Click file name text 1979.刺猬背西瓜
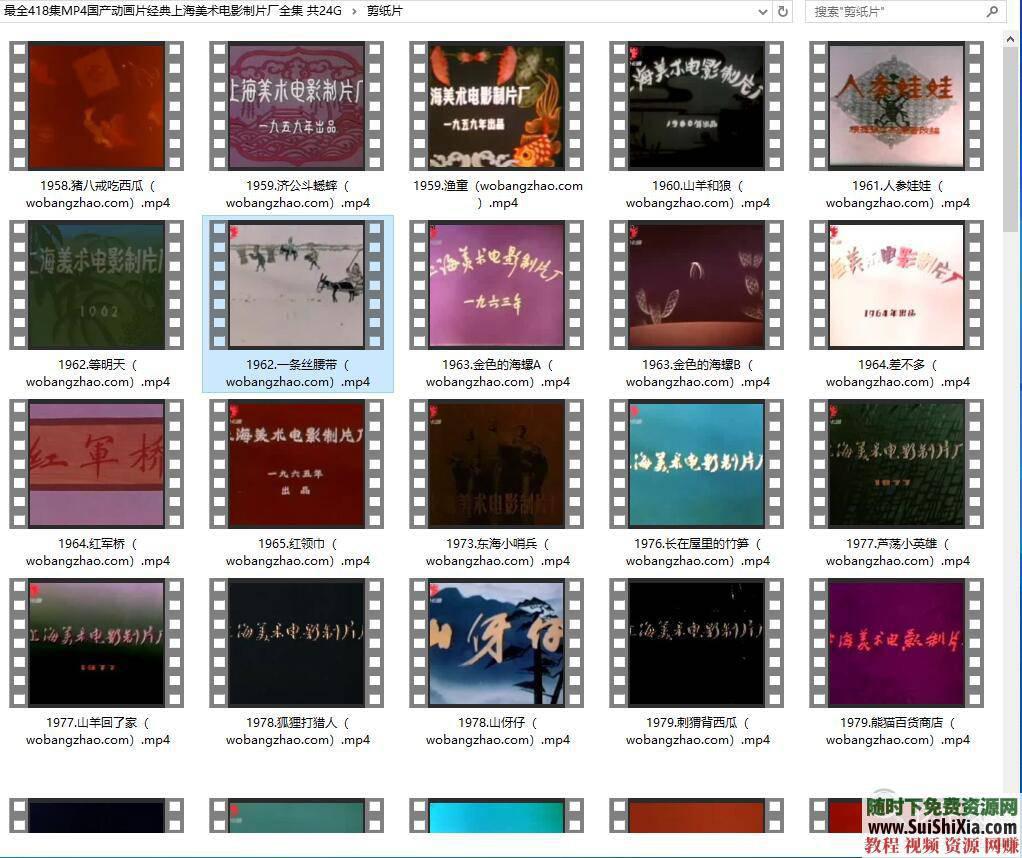1022x858 pixels. [698, 731]
